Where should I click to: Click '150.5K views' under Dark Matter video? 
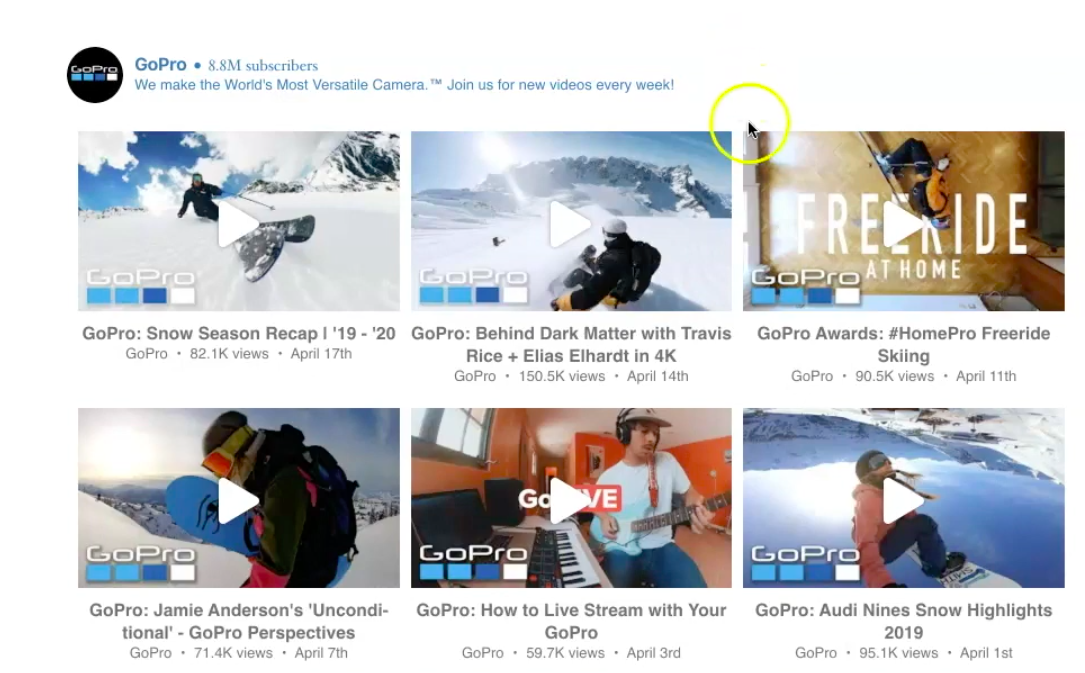click(562, 376)
